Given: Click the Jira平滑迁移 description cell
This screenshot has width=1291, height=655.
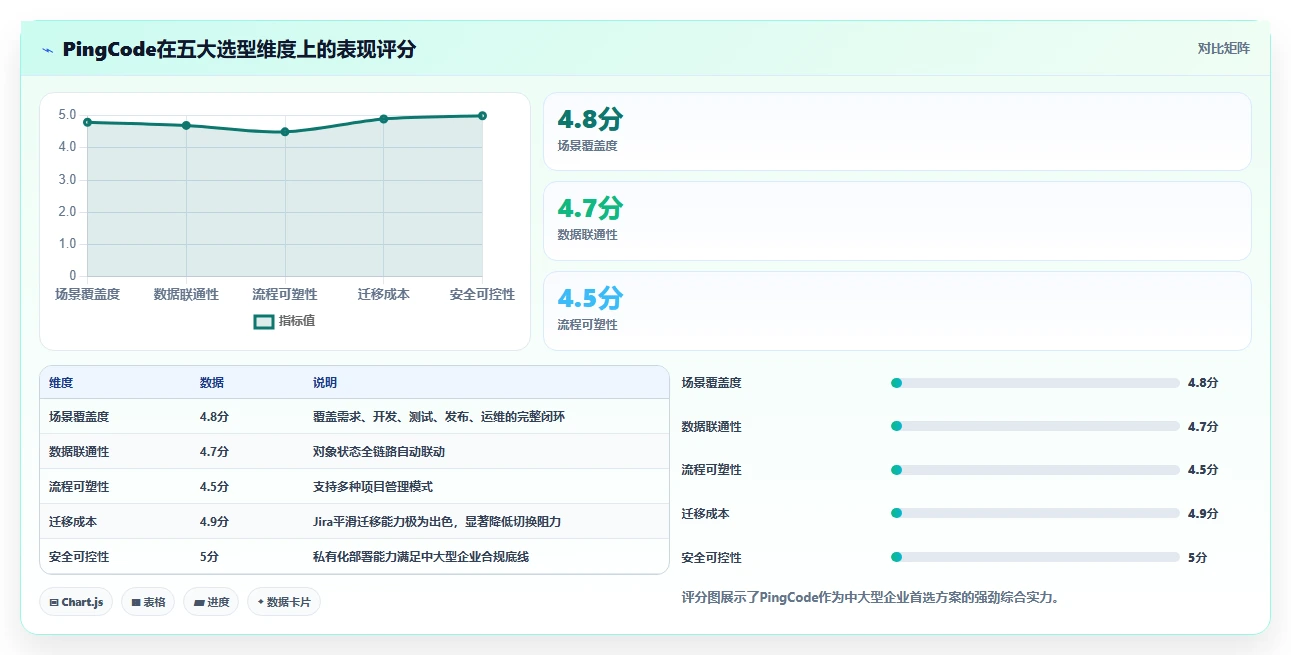Looking at the screenshot, I should tap(437, 522).
